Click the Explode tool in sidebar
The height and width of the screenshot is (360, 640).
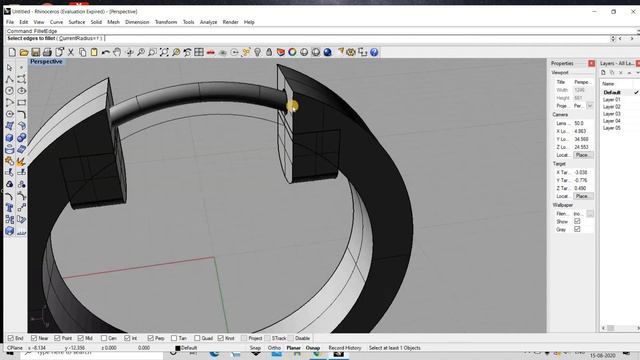[21, 161]
